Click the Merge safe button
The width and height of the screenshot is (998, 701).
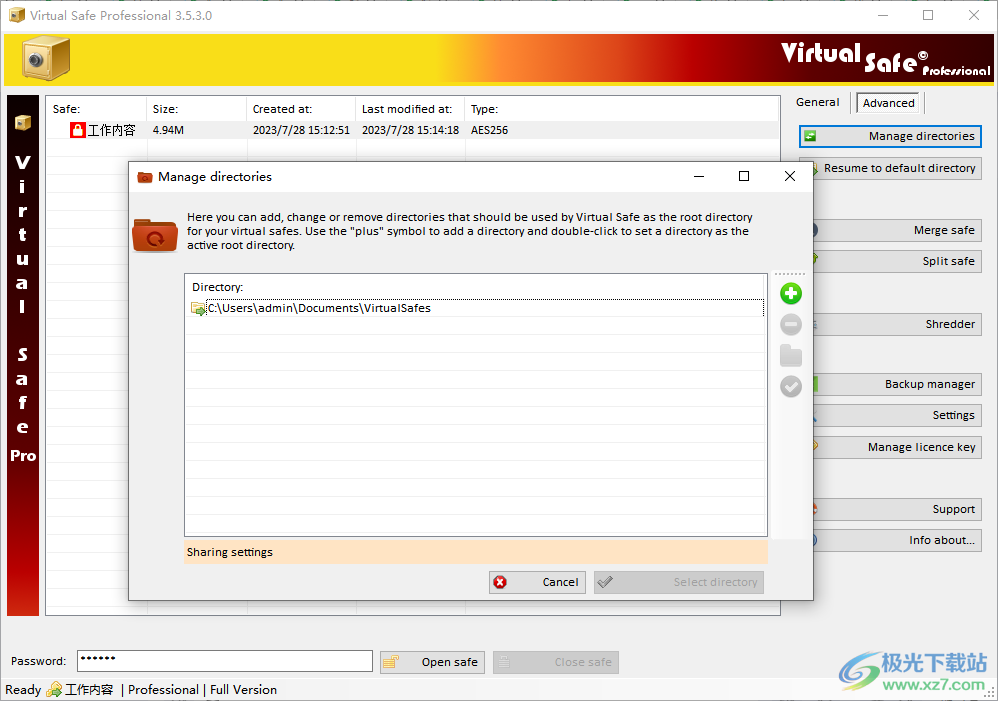[897, 230]
